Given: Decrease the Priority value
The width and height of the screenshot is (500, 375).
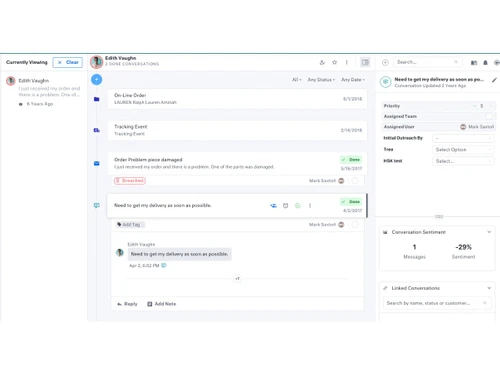Looking at the screenshot, I should [x=474, y=106].
